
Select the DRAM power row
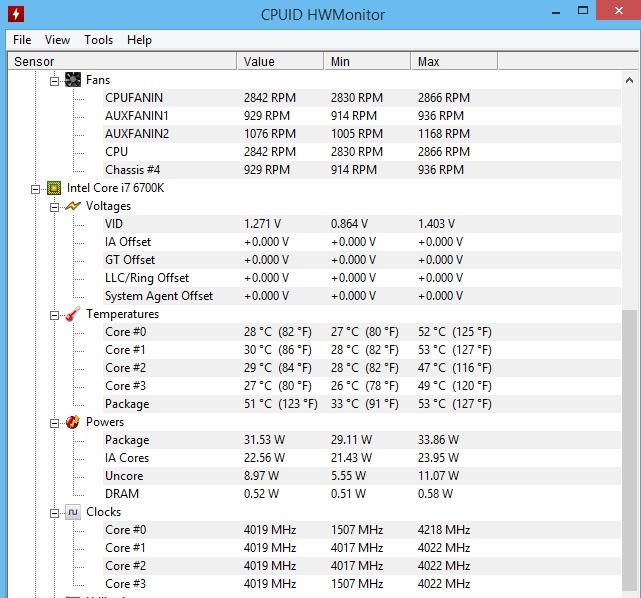pos(362,494)
